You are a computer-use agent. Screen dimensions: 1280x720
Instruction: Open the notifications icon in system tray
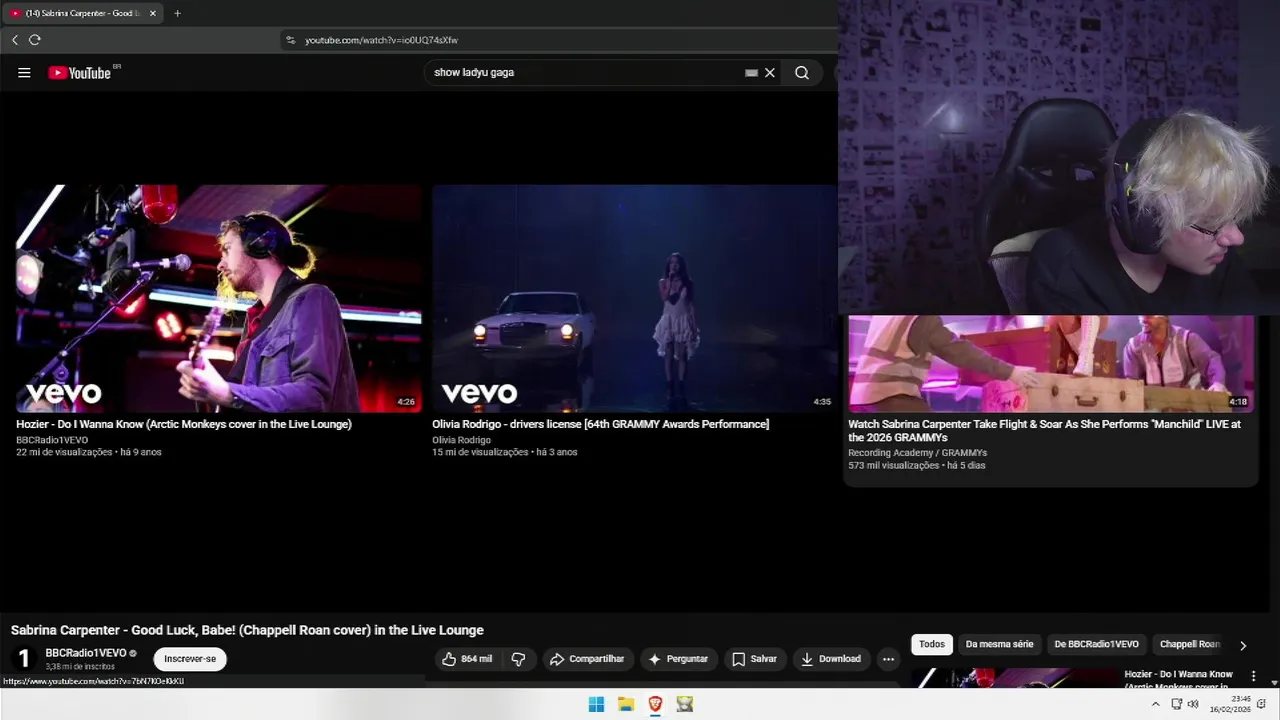1262,704
